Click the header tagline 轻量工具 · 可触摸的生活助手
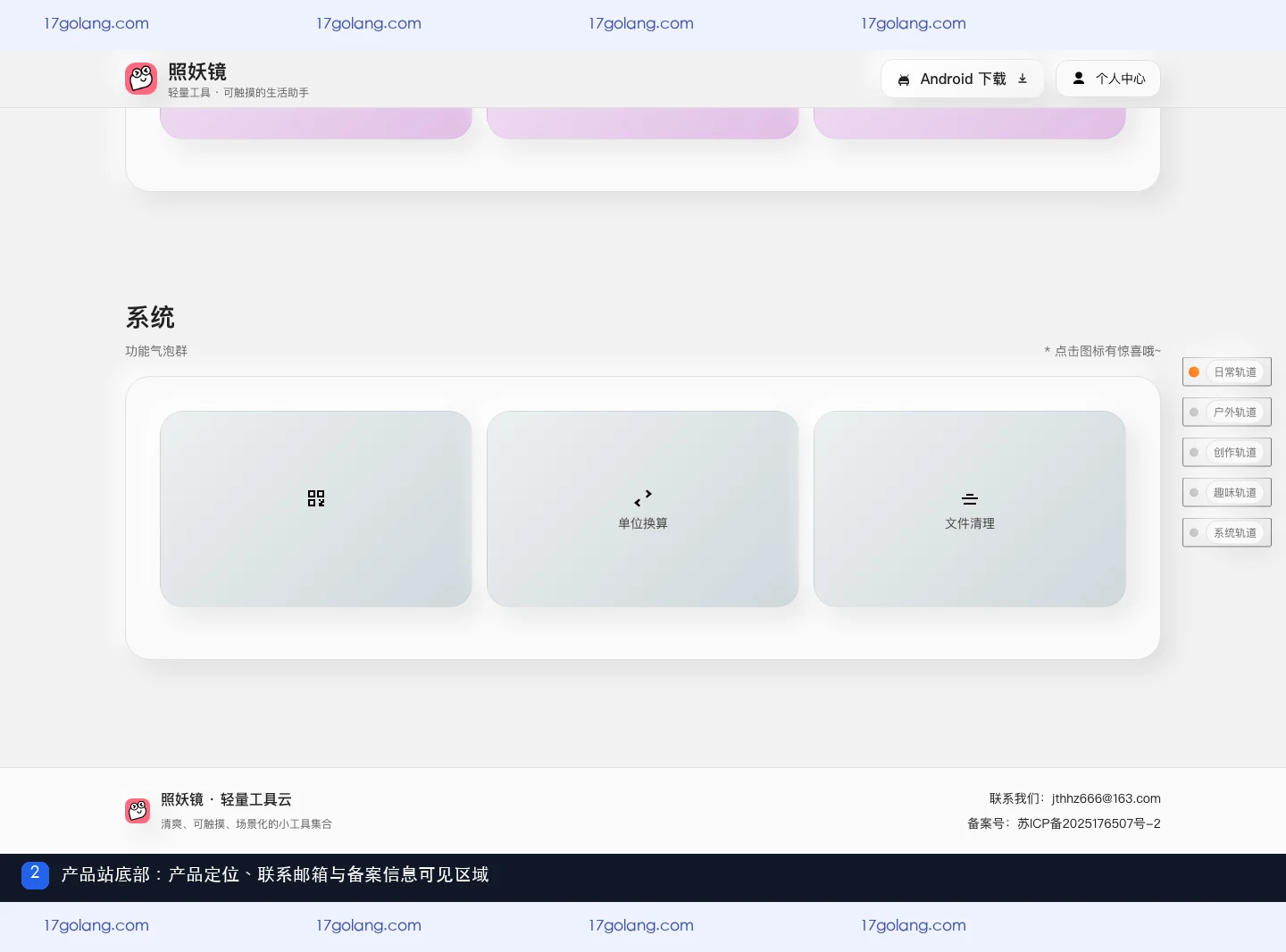This screenshot has height=952, width=1286. click(x=238, y=93)
